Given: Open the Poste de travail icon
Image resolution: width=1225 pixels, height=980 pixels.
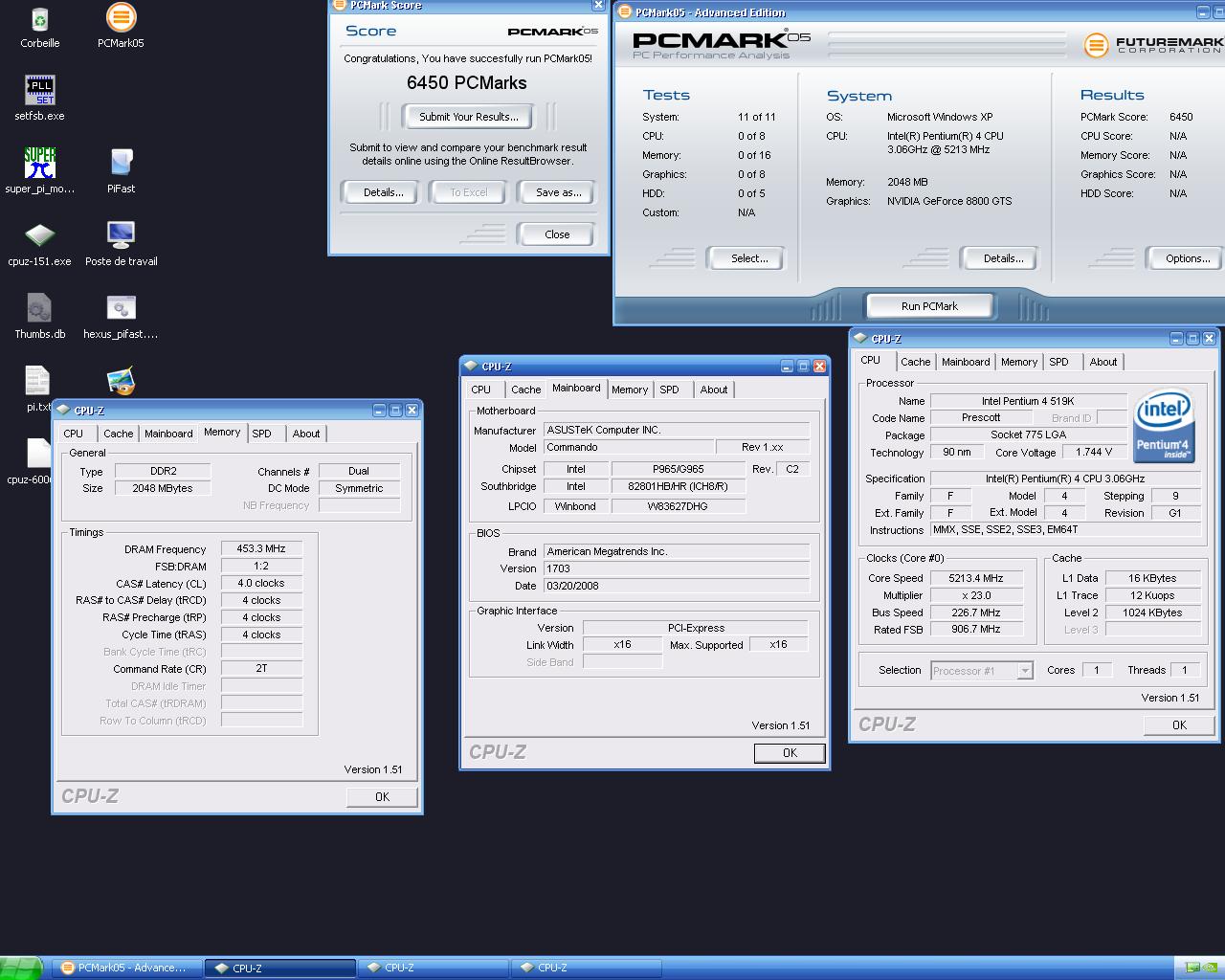Looking at the screenshot, I should point(121,244).
